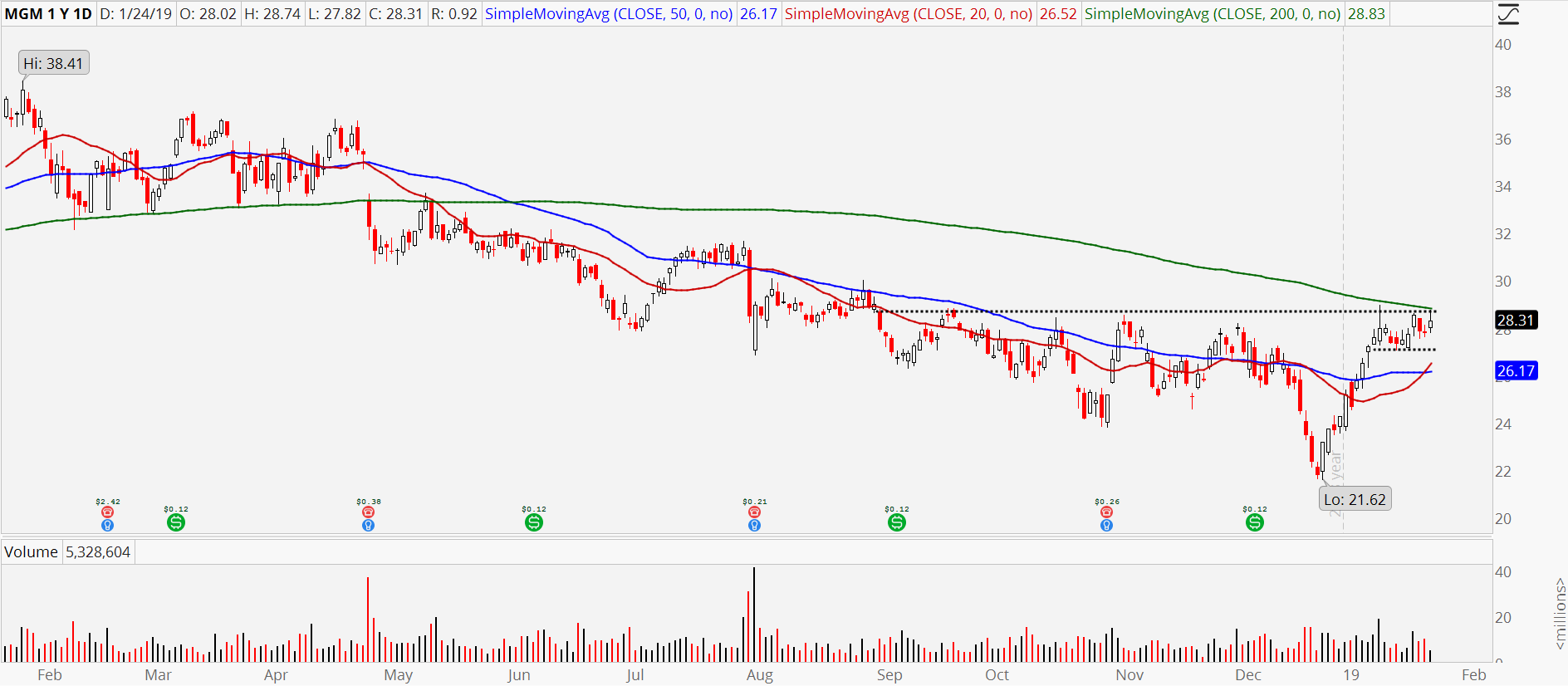Click the blue lightbulb icon below $0.26 earnings
The height and width of the screenshot is (686, 1568).
(1106, 525)
